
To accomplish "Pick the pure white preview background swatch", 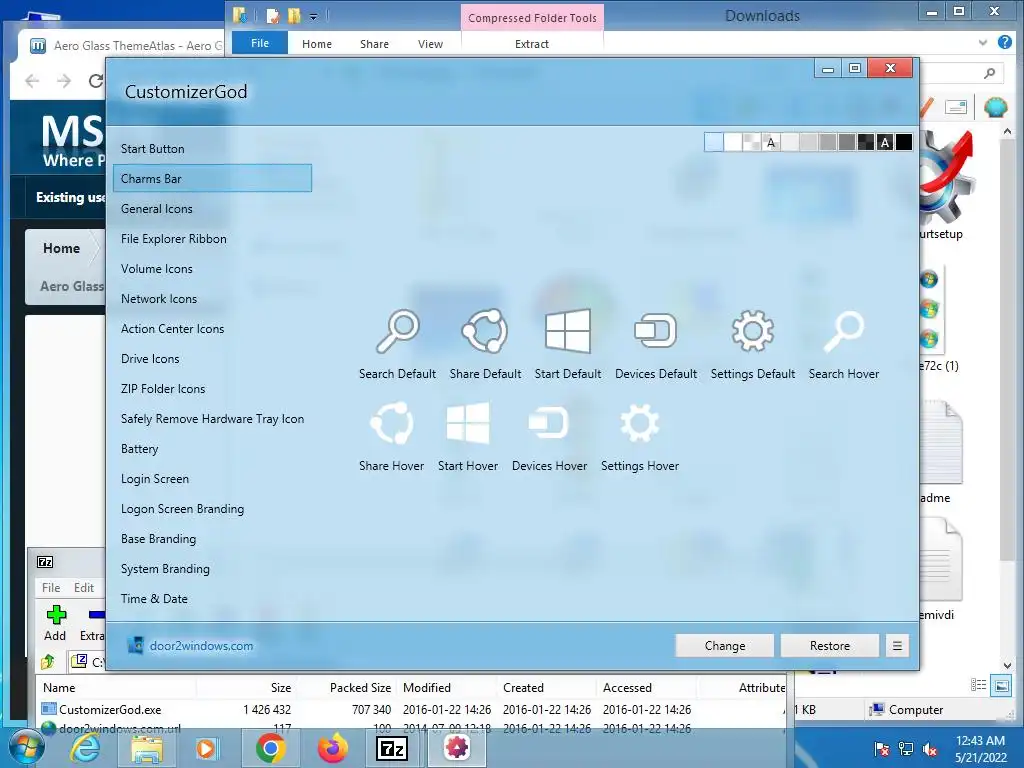I will point(733,142).
